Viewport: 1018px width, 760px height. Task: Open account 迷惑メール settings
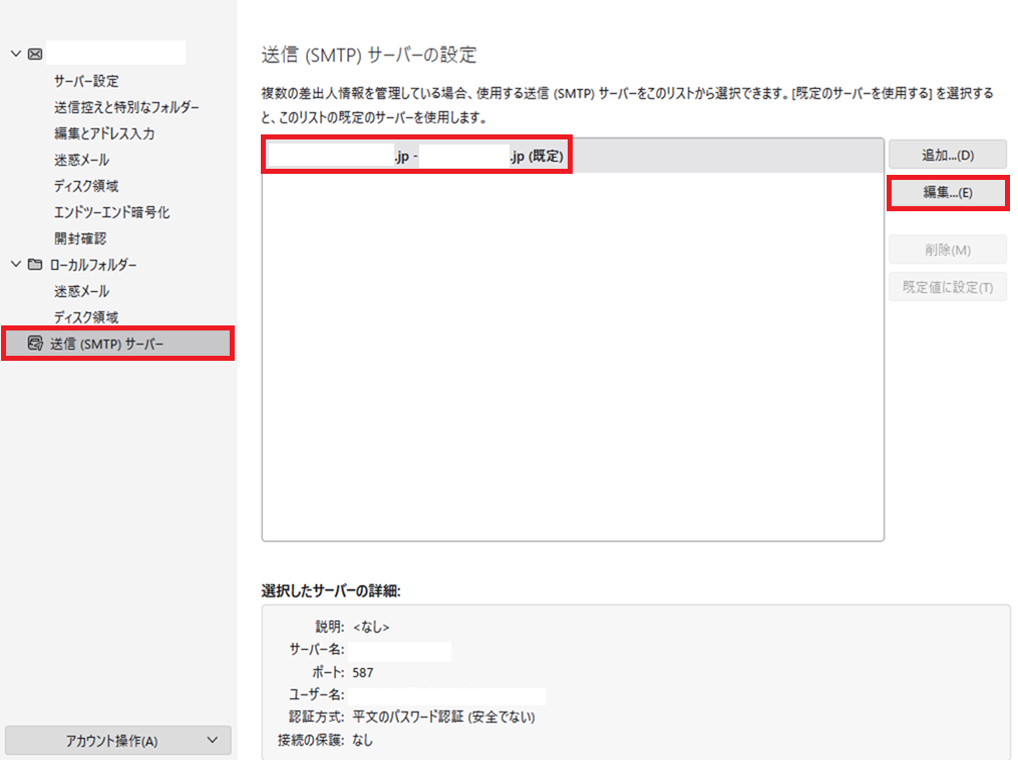[82, 160]
